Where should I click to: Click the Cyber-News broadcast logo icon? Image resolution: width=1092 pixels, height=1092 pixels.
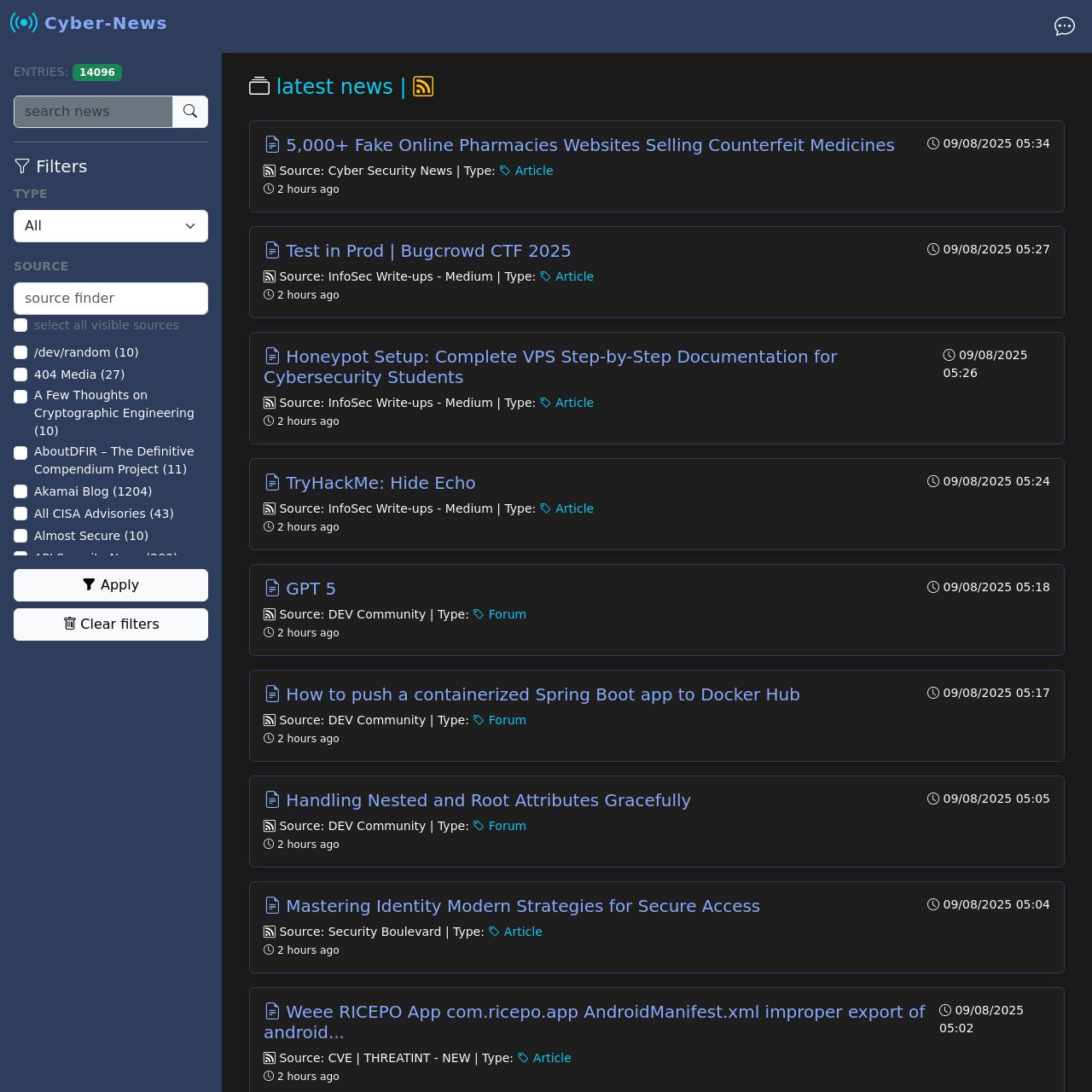[x=24, y=23]
